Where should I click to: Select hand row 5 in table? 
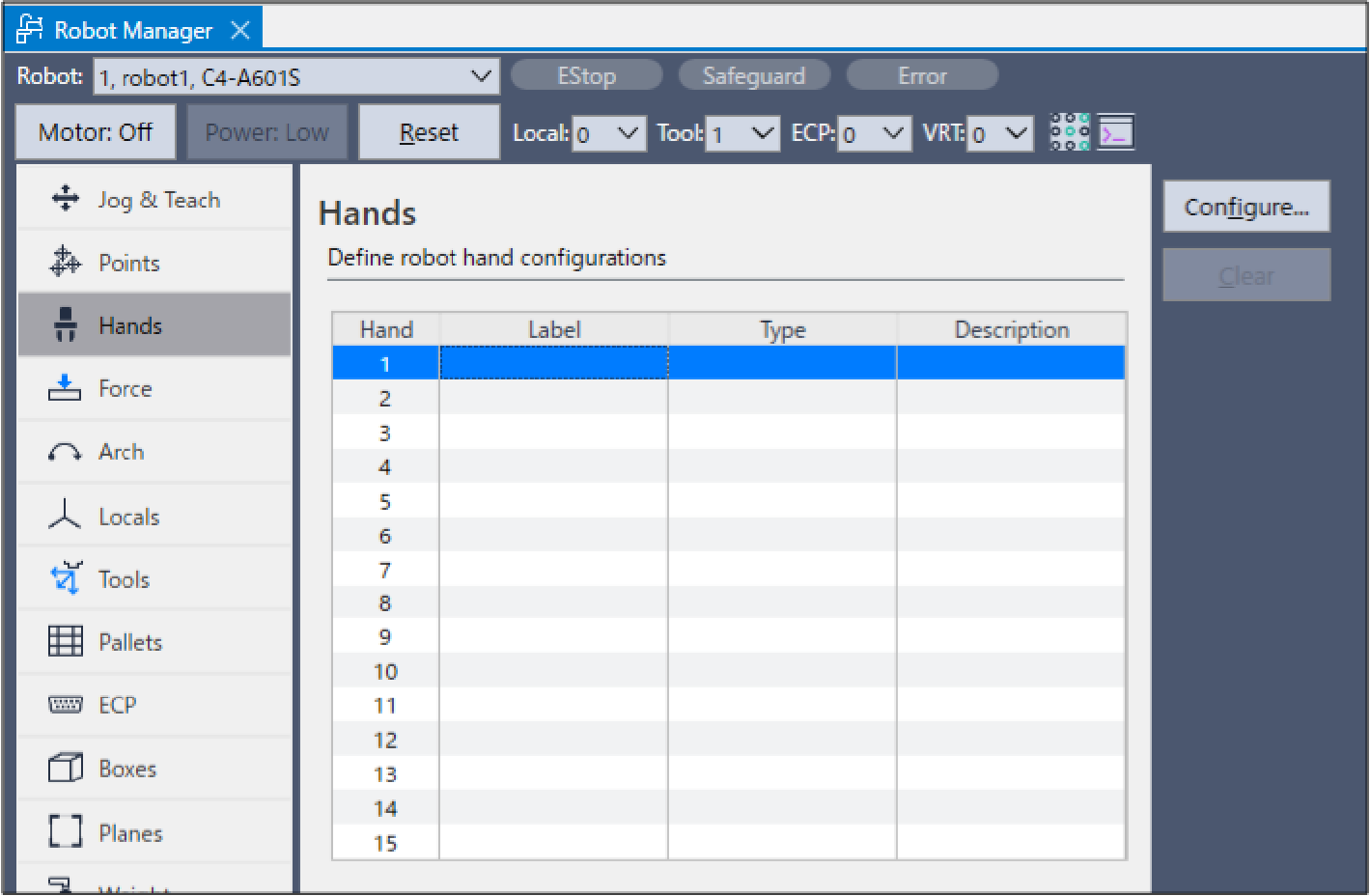coord(385,502)
